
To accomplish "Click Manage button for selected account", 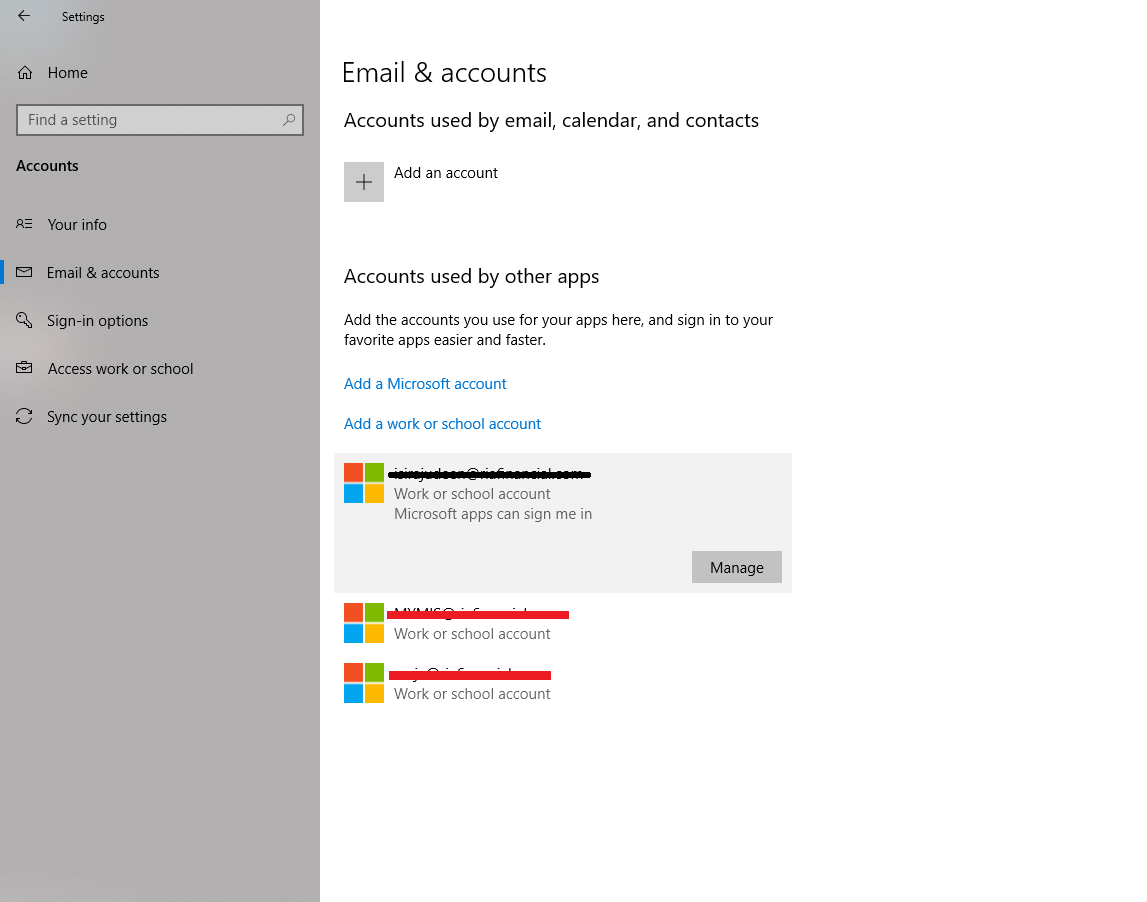I will (x=737, y=567).
